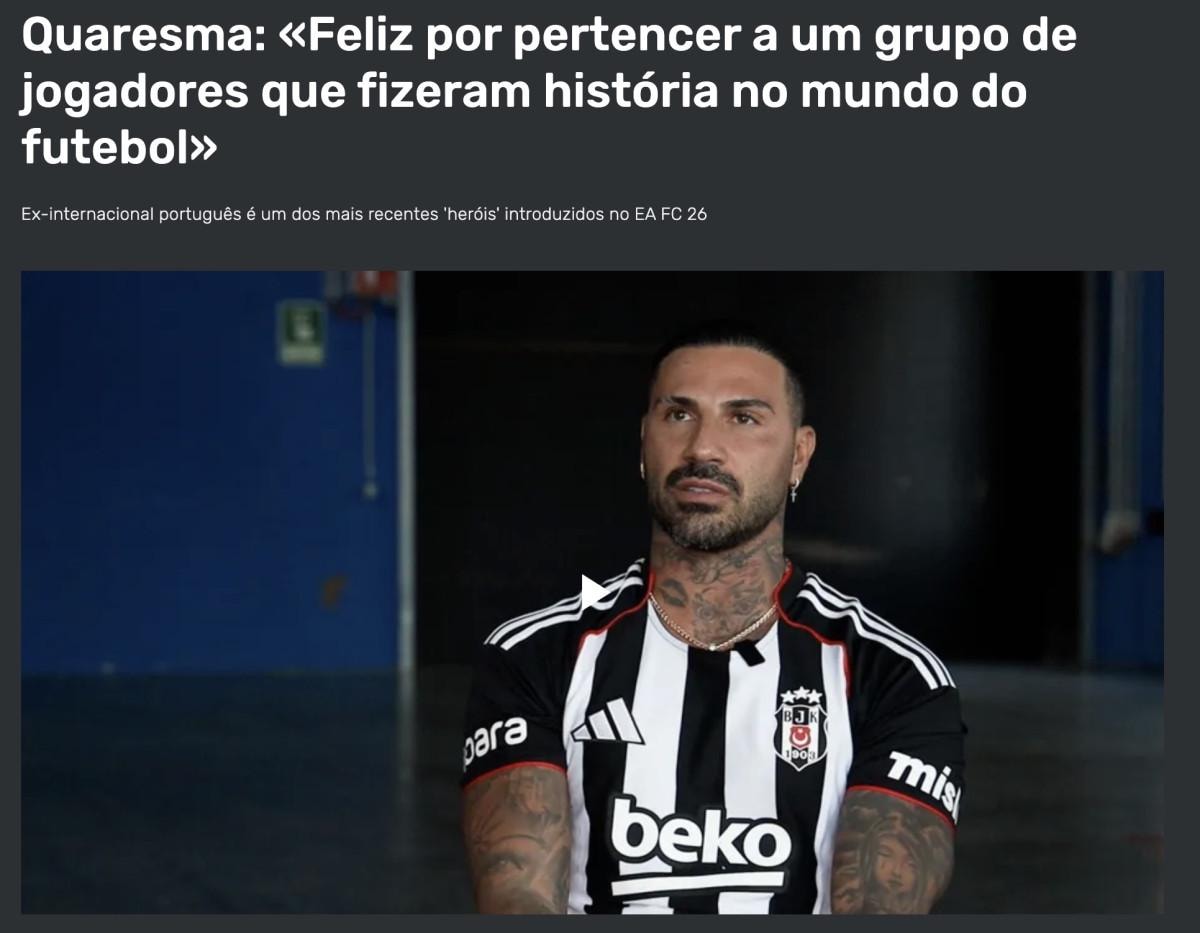The height and width of the screenshot is (933, 1200).
Task: Play the Quaresma interview video
Action: [x=594, y=591]
